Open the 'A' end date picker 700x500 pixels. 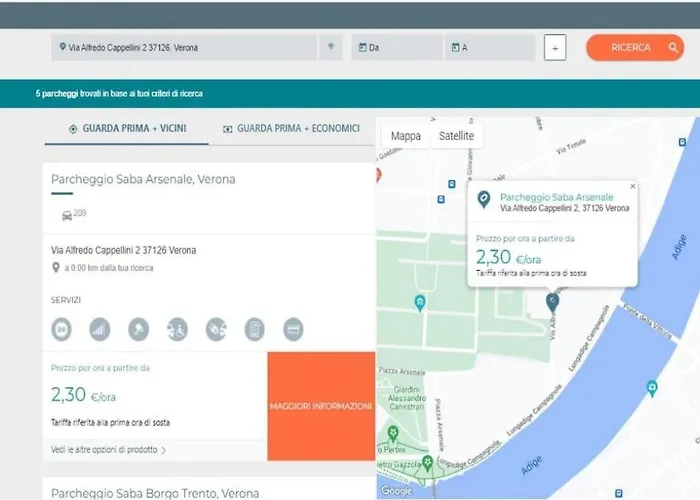pyautogui.click(x=490, y=47)
